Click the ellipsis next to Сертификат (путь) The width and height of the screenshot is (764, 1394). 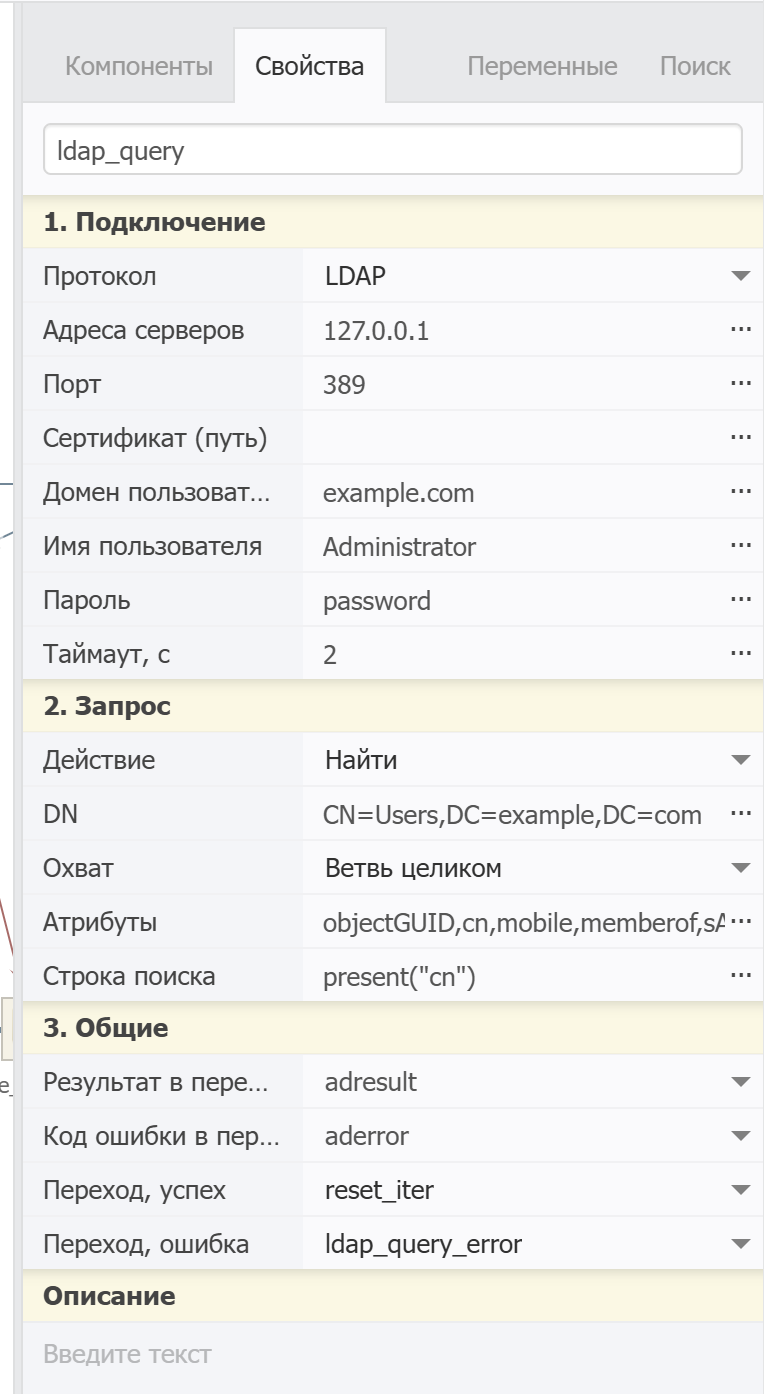click(x=740, y=438)
